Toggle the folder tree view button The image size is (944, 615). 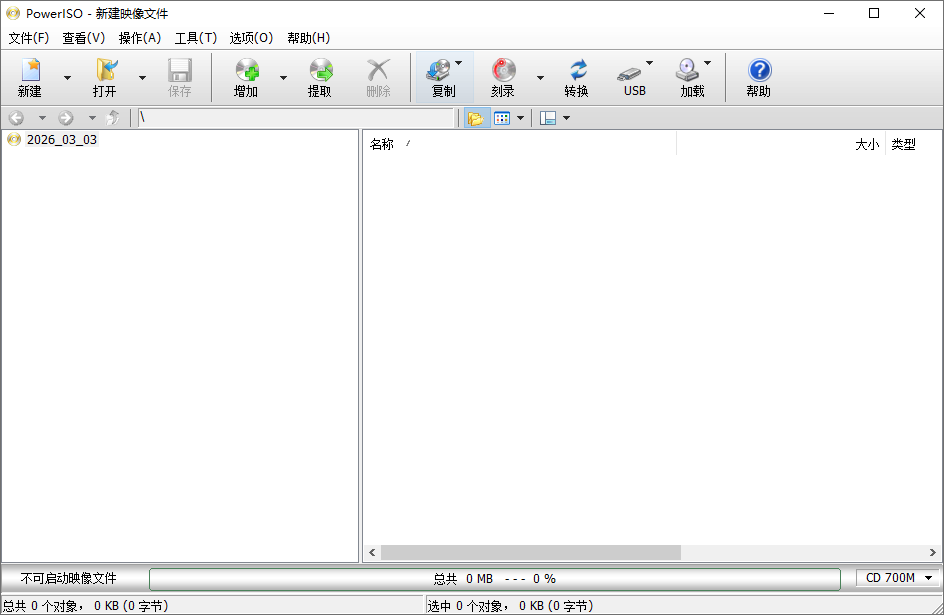[475, 118]
